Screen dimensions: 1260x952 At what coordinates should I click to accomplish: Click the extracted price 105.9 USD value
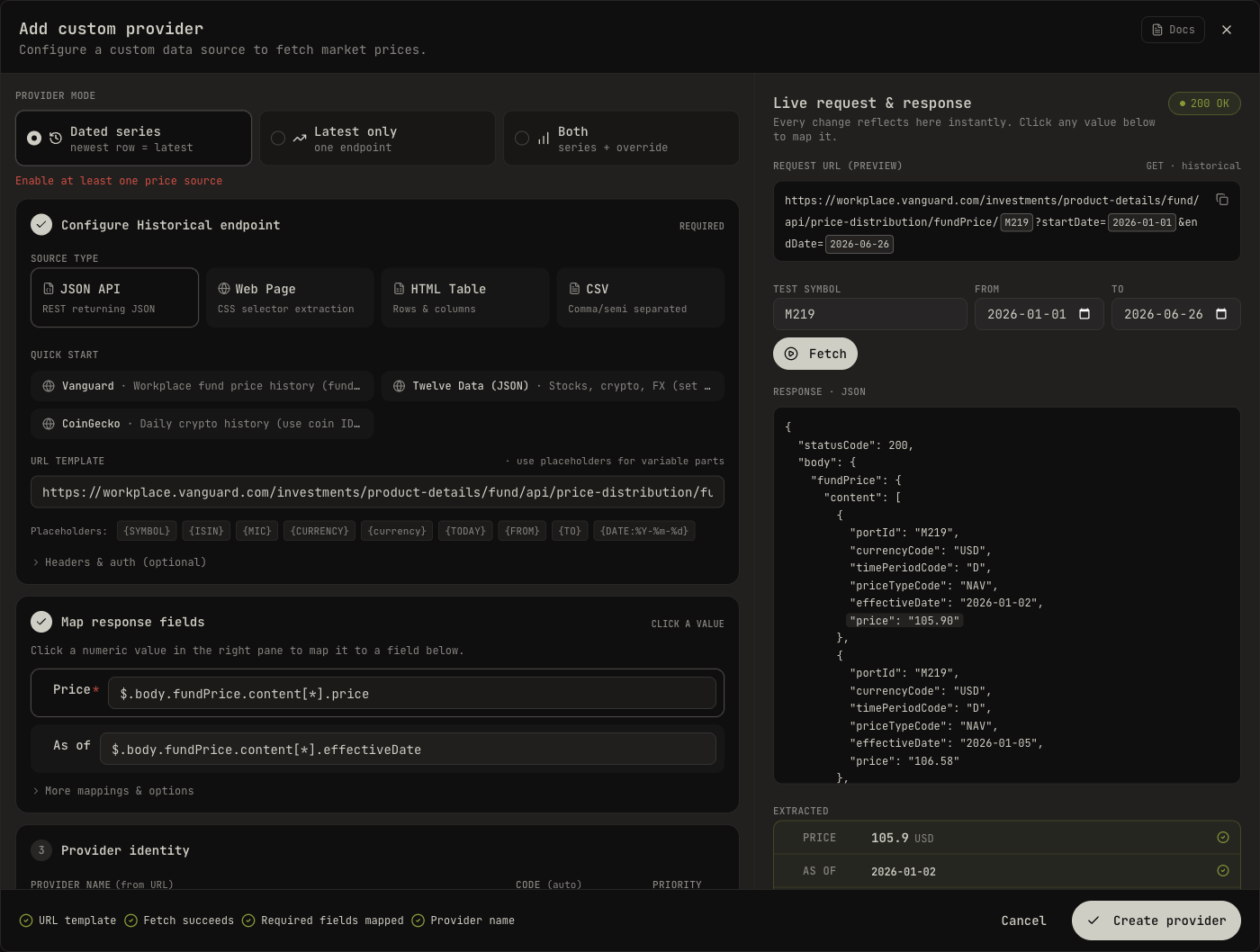tap(903, 838)
